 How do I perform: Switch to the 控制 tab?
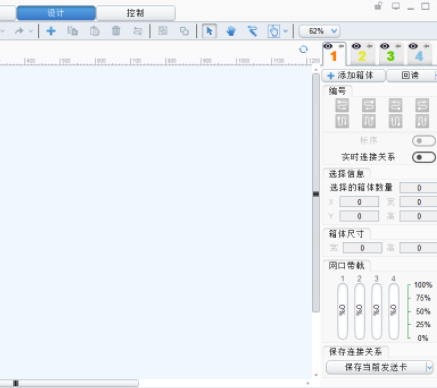135,13
